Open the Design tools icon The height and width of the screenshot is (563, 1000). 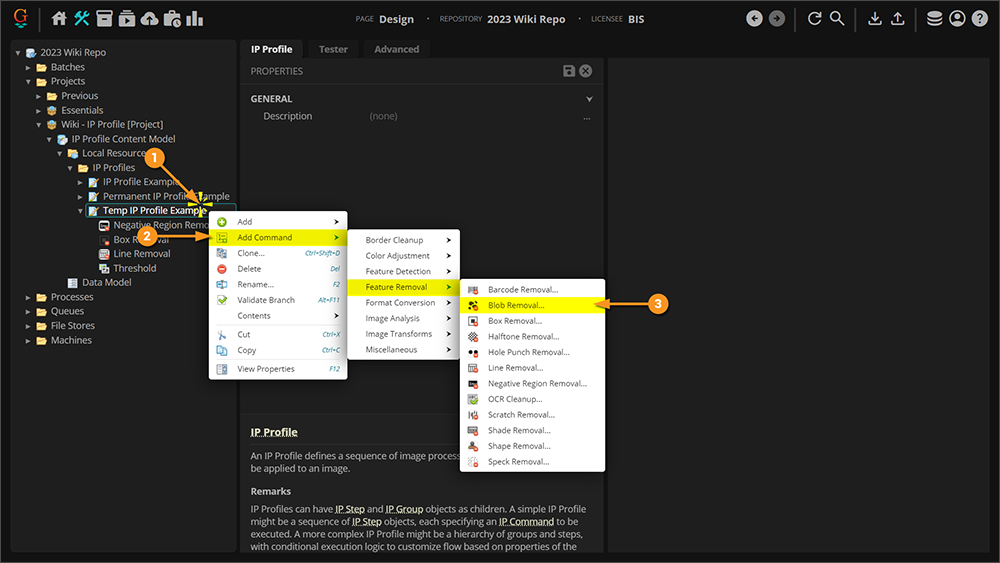pos(82,18)
